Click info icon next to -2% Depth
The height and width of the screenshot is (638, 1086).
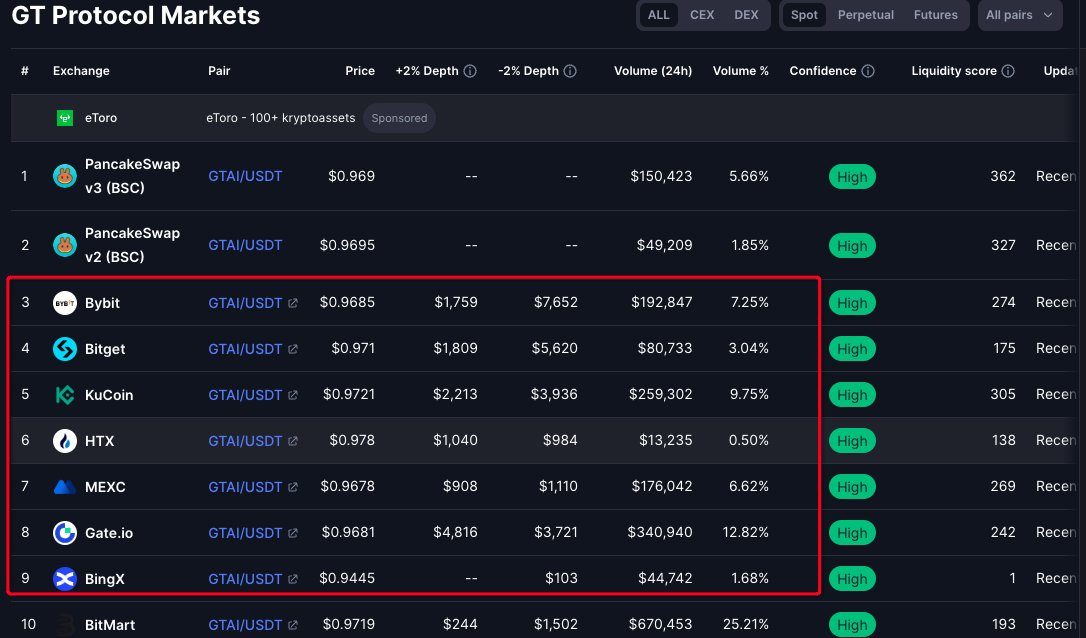570,71
